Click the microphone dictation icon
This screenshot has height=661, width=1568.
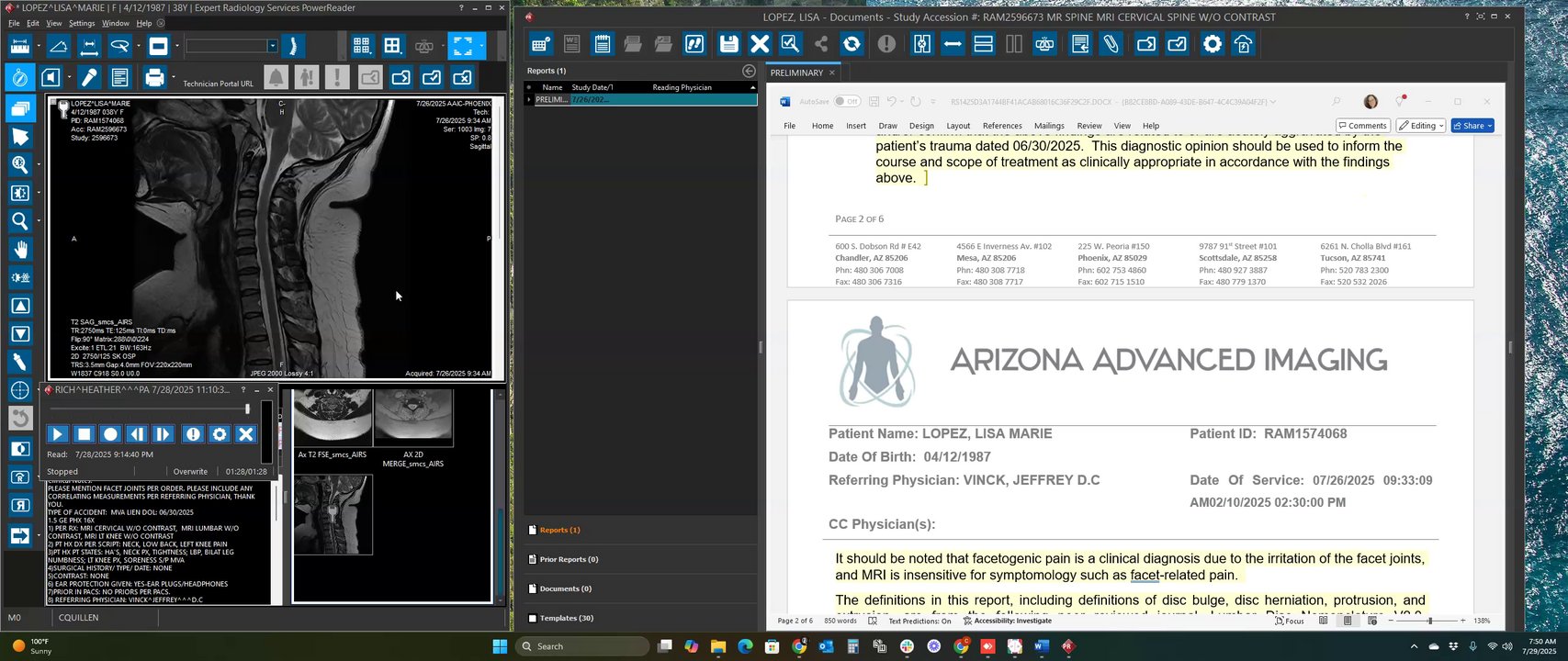(89, 78)
